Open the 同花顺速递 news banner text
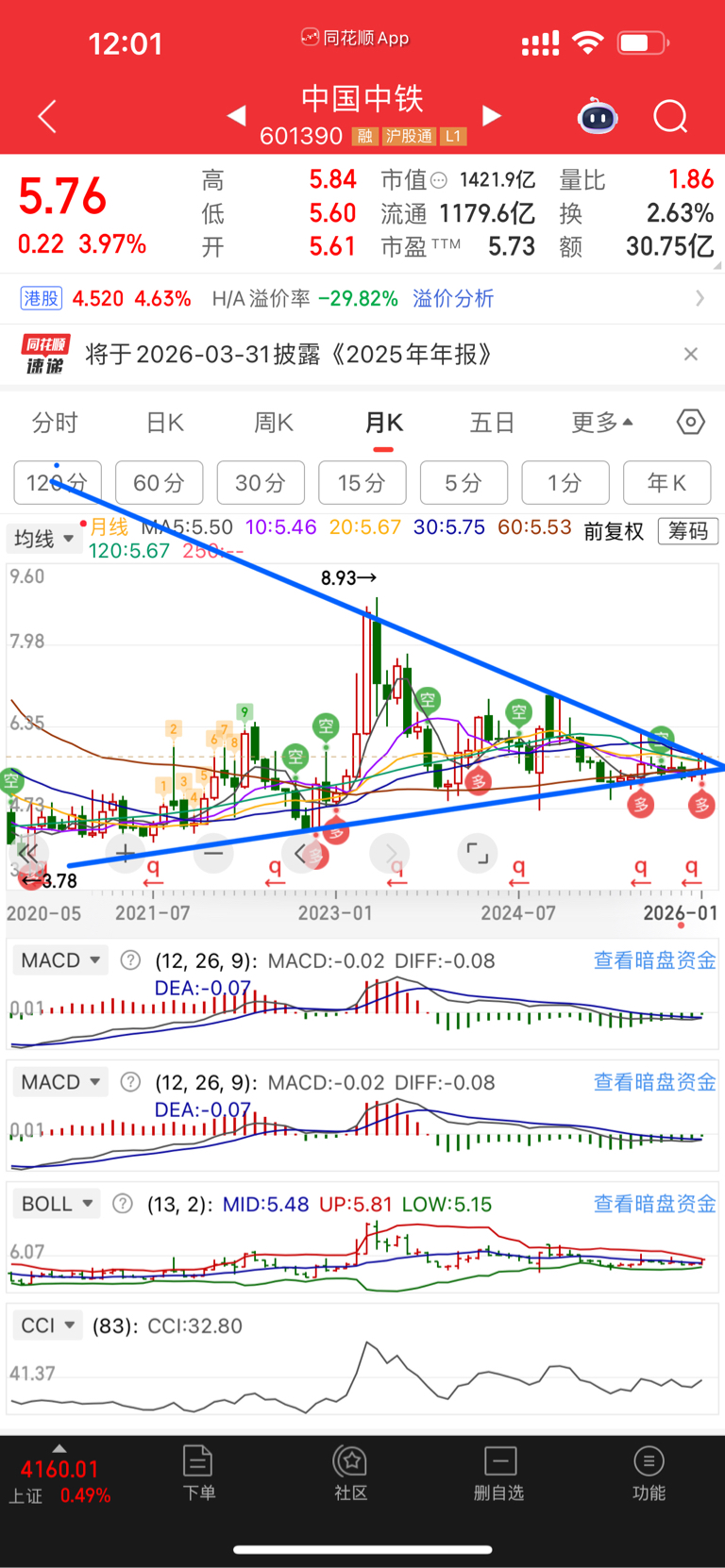The height and width of the screenshot is (1568, 725). [x=289, y=354]
